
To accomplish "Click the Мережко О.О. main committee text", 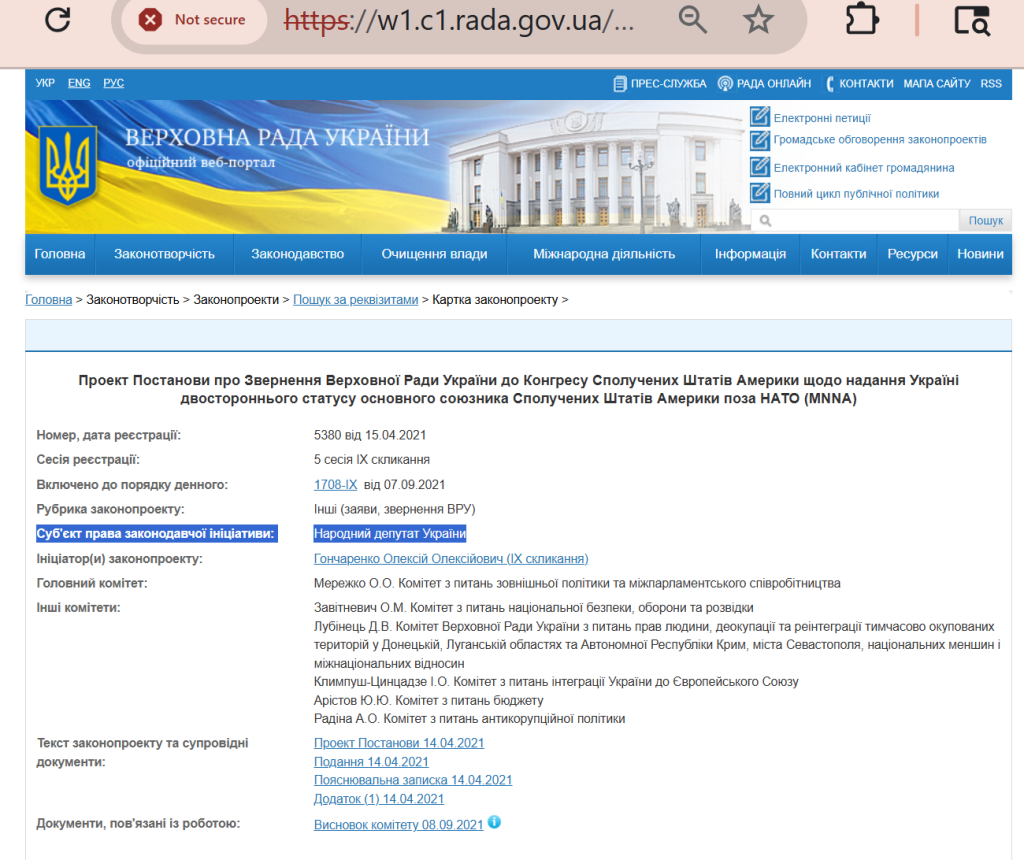I will pos(577,583).
